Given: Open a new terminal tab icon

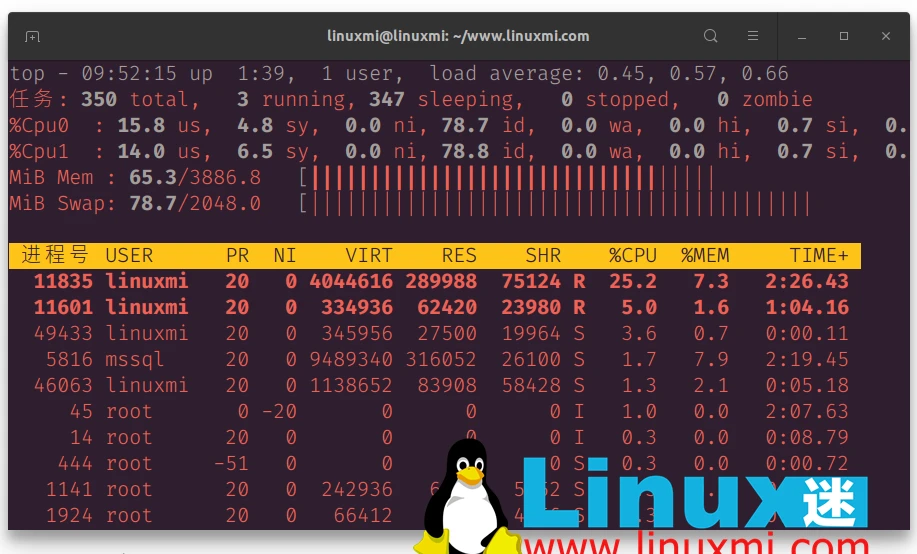Looking at the screenshot, I should pos(32,37).
